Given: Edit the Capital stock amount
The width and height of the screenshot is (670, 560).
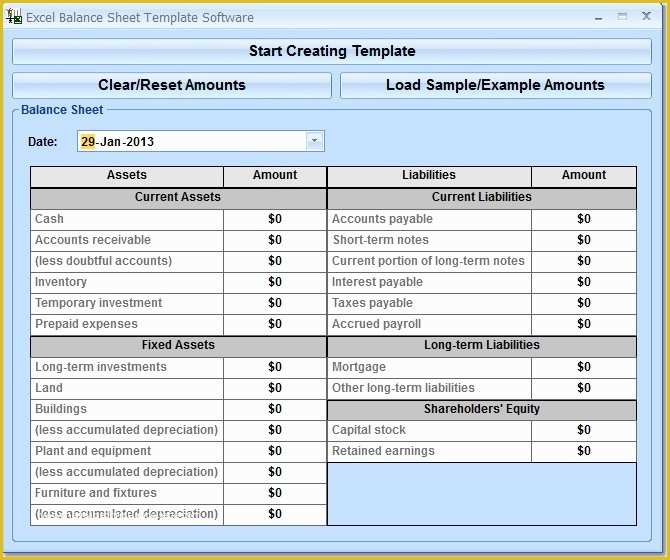Looking at the screenshot, I should coord(584,430).
